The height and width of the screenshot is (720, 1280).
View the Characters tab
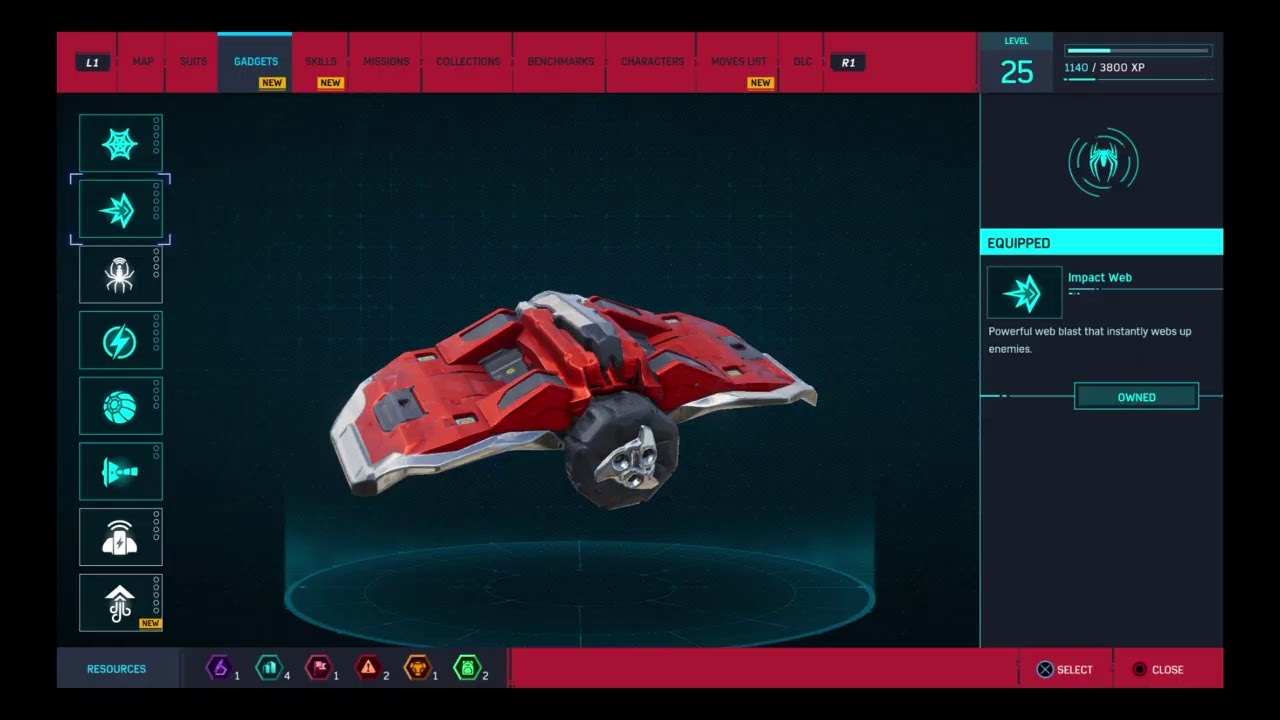[652, 62]
